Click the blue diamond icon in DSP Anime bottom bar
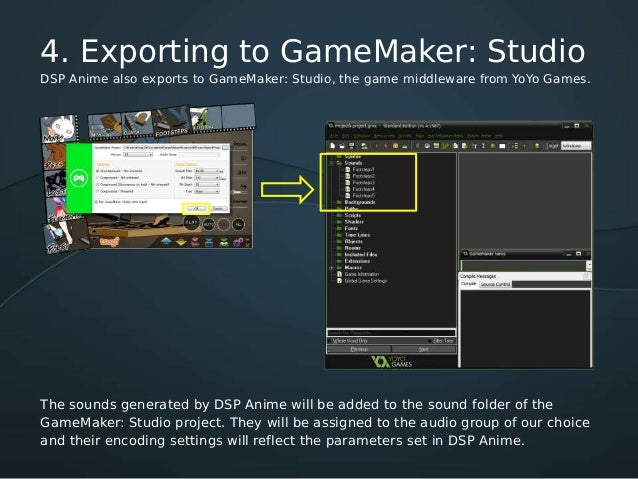 coord(166,241)
